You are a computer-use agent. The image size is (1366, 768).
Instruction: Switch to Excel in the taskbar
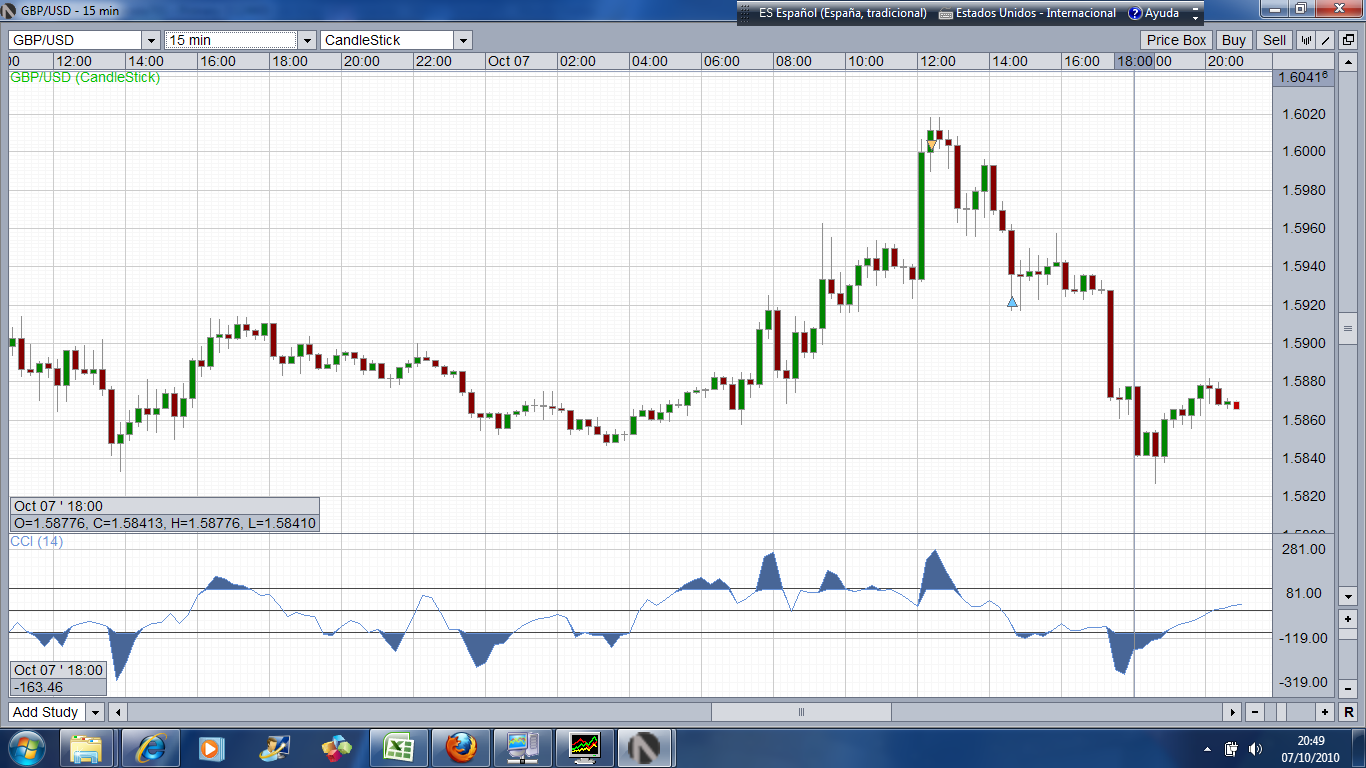(x=398, y=747)
